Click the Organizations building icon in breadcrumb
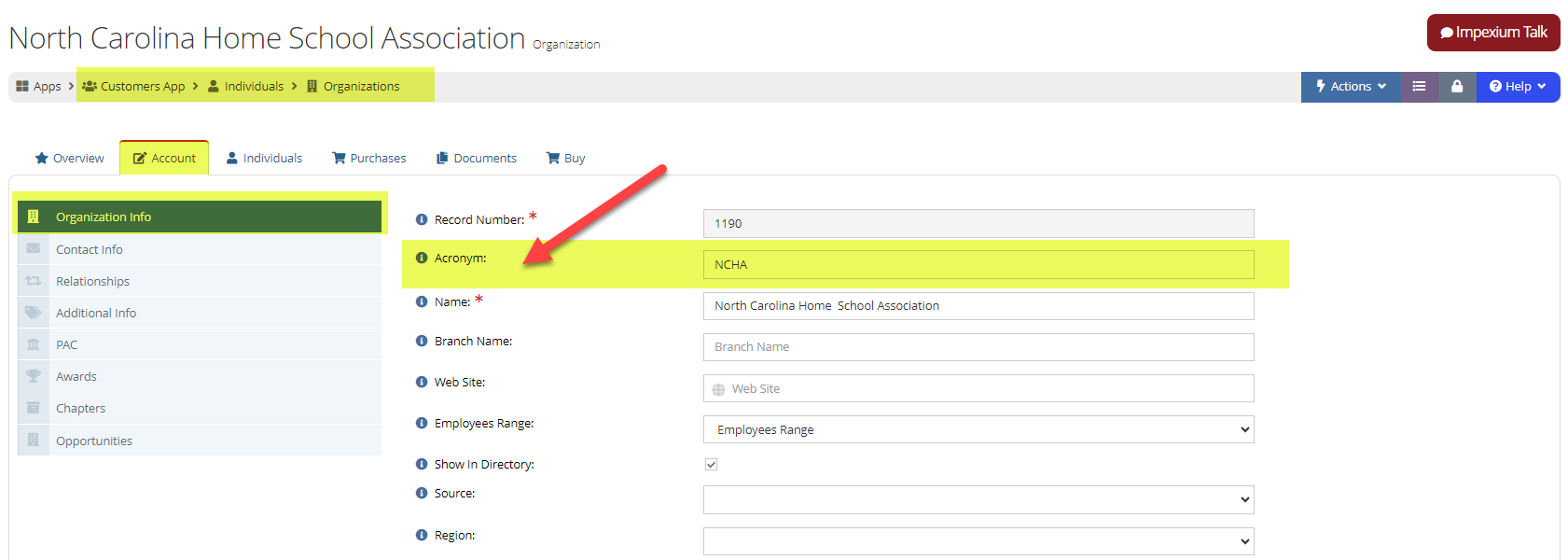This screenshot has width=1568, height=560. (x=312, y=86)
